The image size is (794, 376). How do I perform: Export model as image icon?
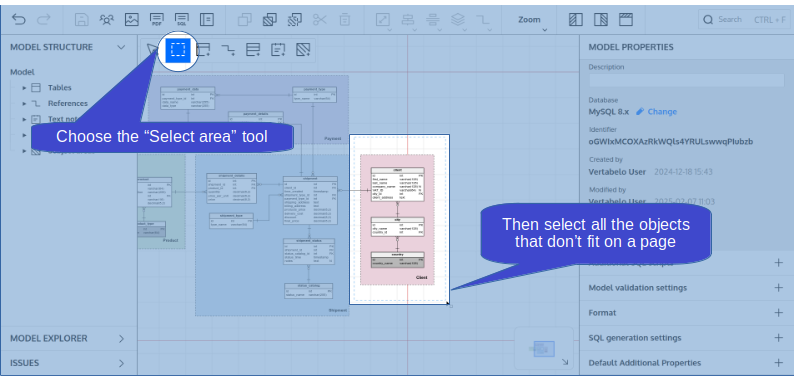pyautogui.click(x=132, y=20)
